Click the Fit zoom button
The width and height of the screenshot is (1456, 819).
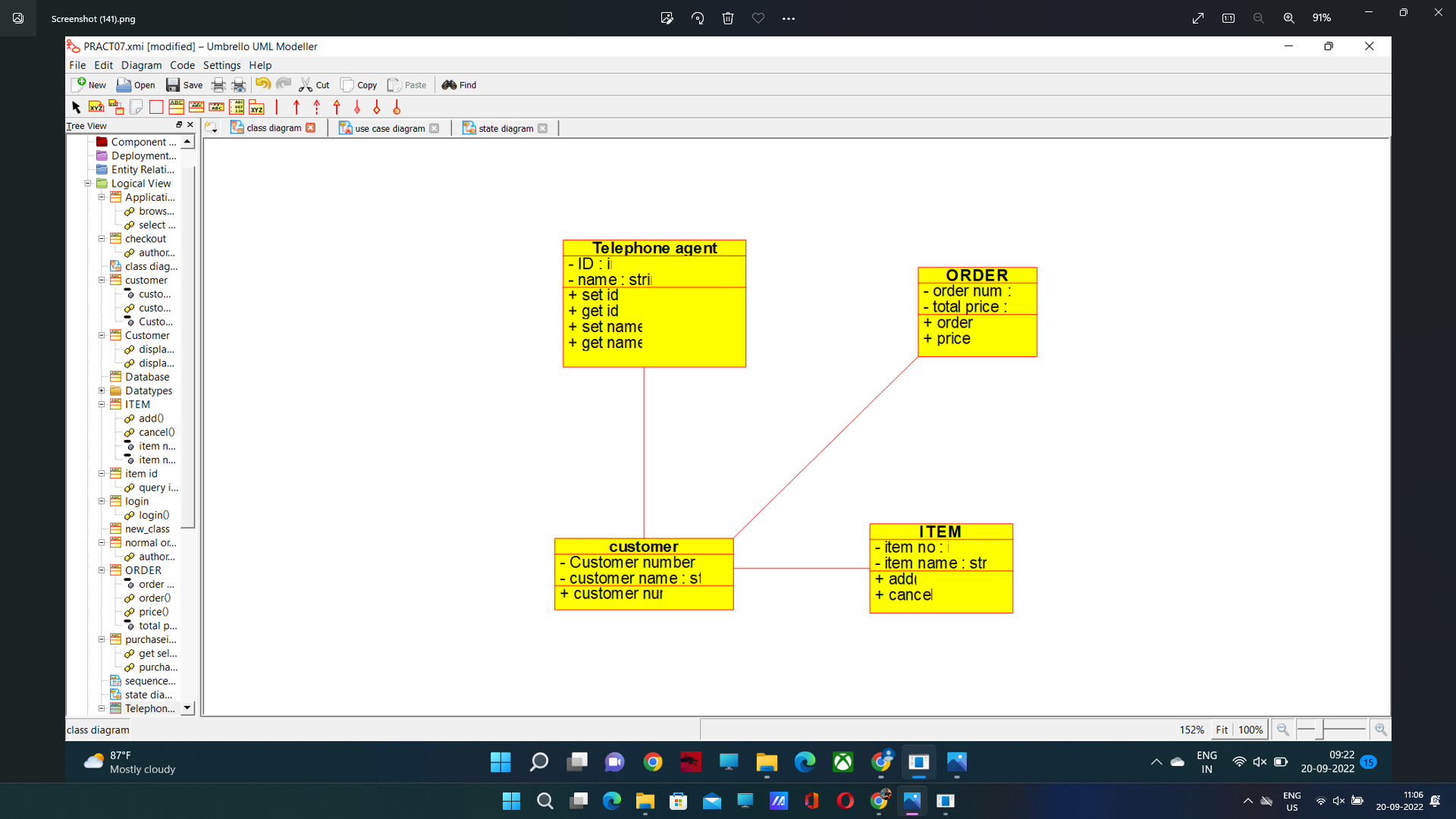tap(1221, 730)
